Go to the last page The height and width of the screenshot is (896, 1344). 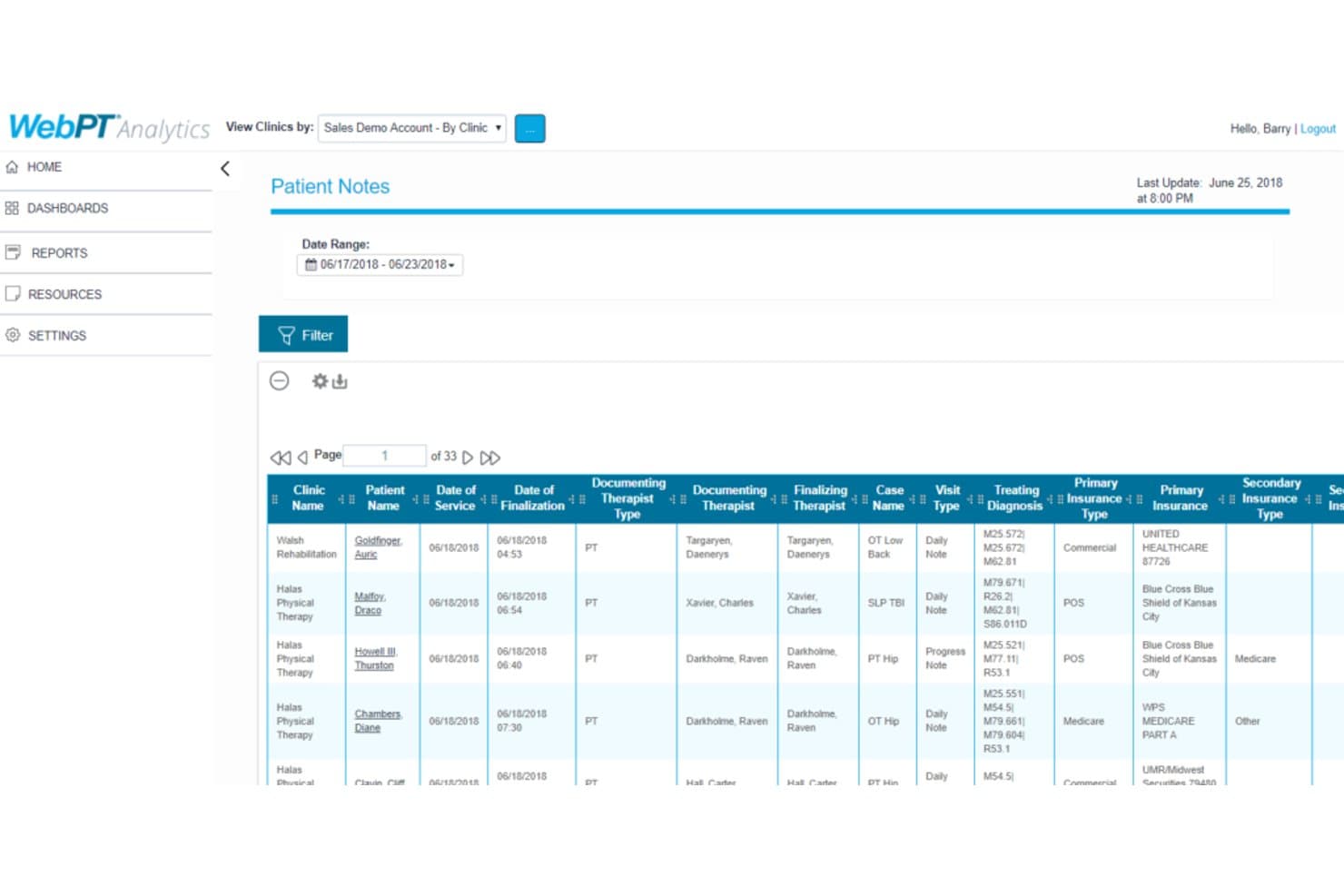490,457
